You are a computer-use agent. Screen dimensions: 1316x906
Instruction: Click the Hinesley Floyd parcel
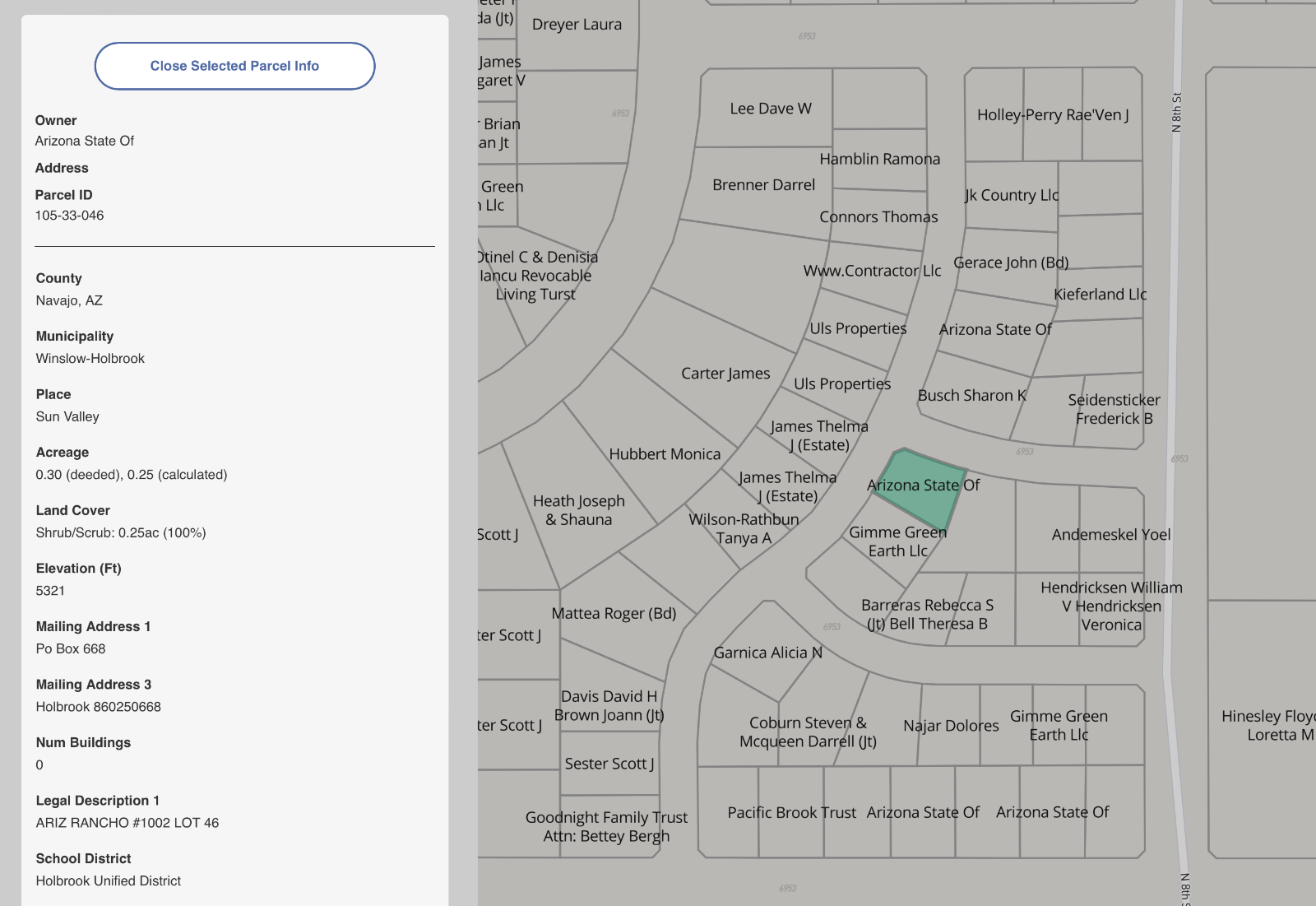point(1268,726)
